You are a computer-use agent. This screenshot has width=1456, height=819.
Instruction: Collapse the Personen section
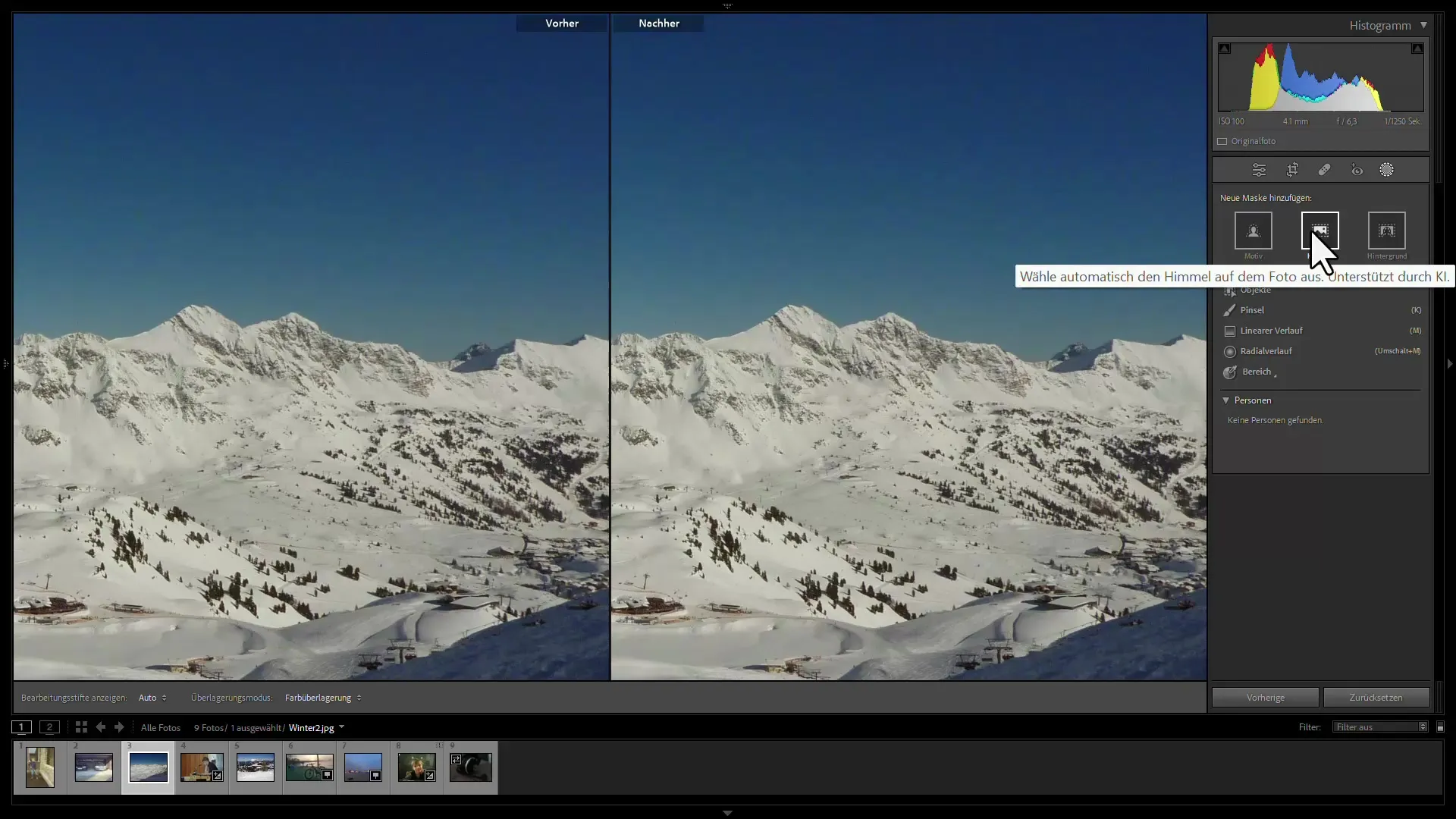pos(1225,400)
